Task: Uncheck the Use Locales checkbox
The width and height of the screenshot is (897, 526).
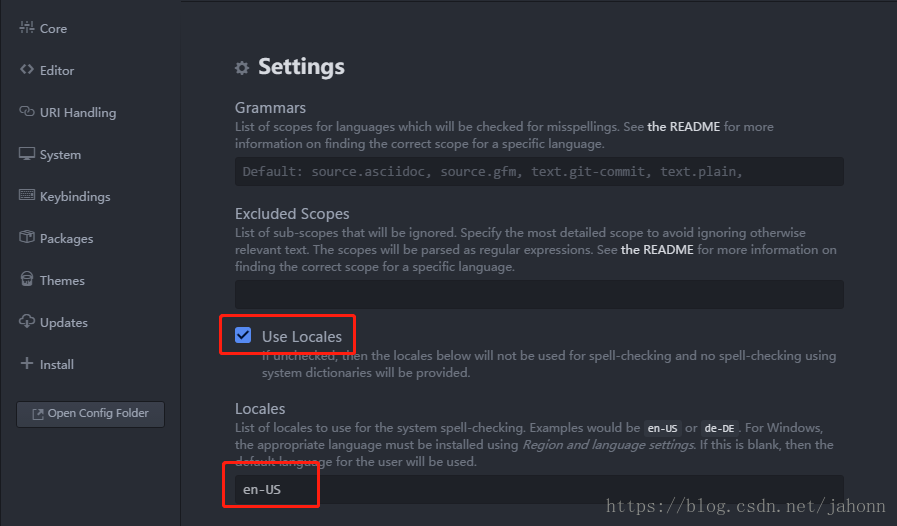Action: 243,335
